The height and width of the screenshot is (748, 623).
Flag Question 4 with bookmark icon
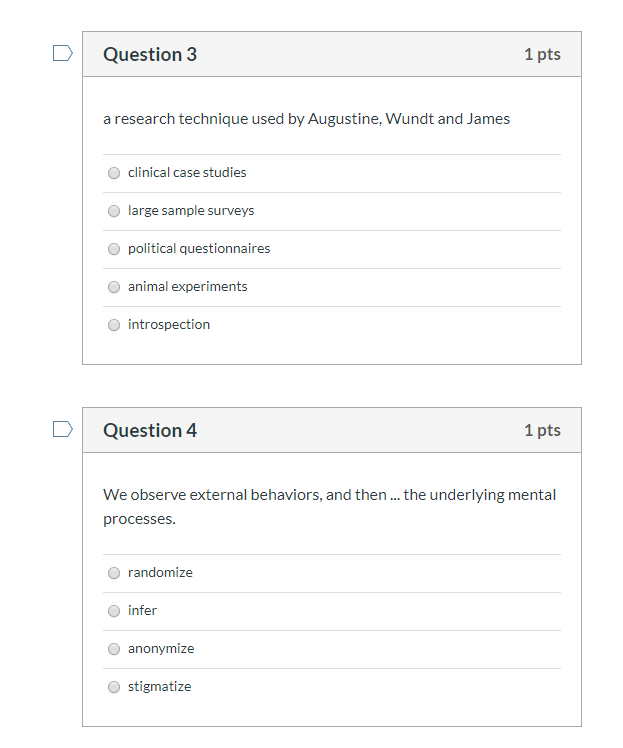pyautogui.click(x=62, y=429)
